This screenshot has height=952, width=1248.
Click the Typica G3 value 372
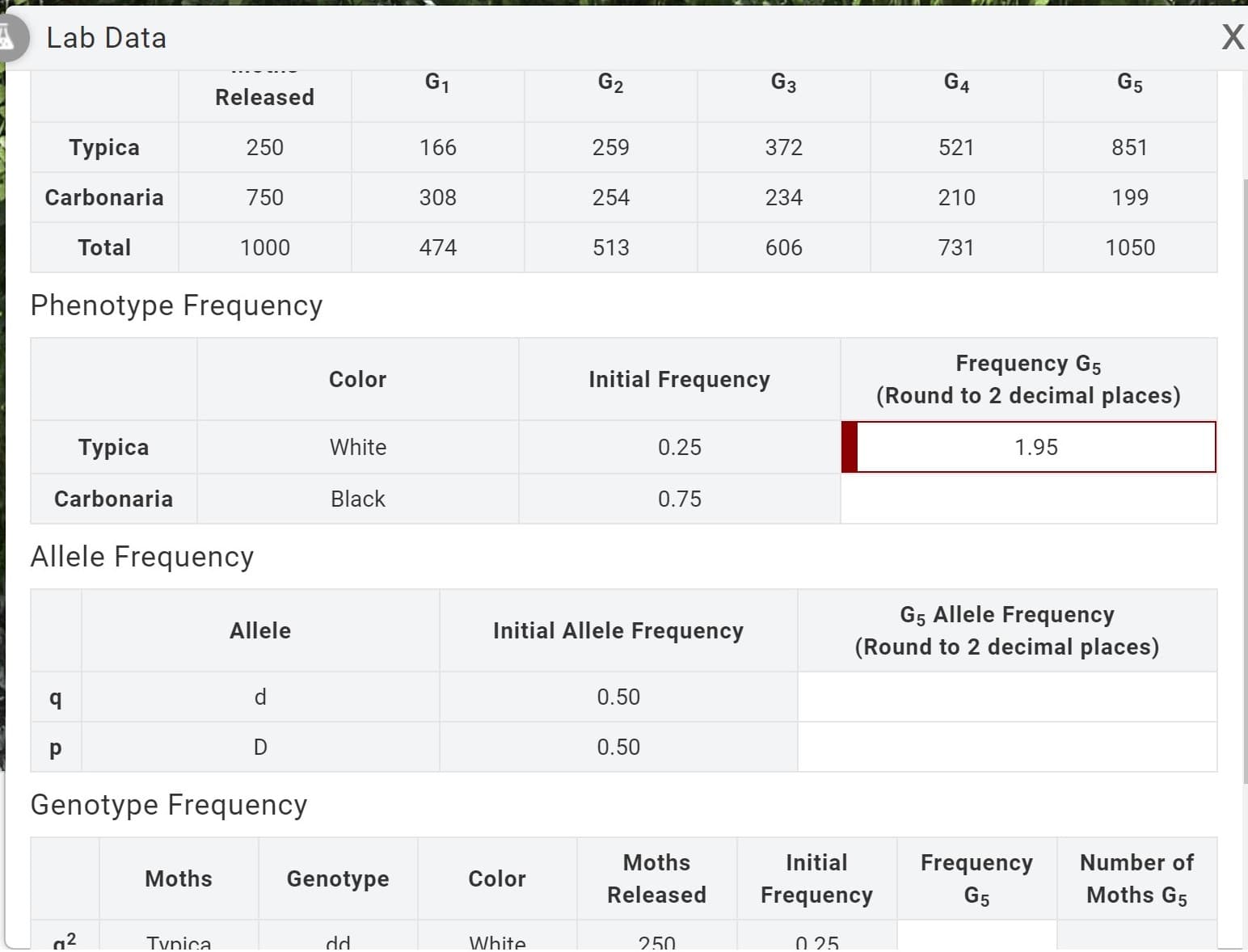tap(783, 147)
